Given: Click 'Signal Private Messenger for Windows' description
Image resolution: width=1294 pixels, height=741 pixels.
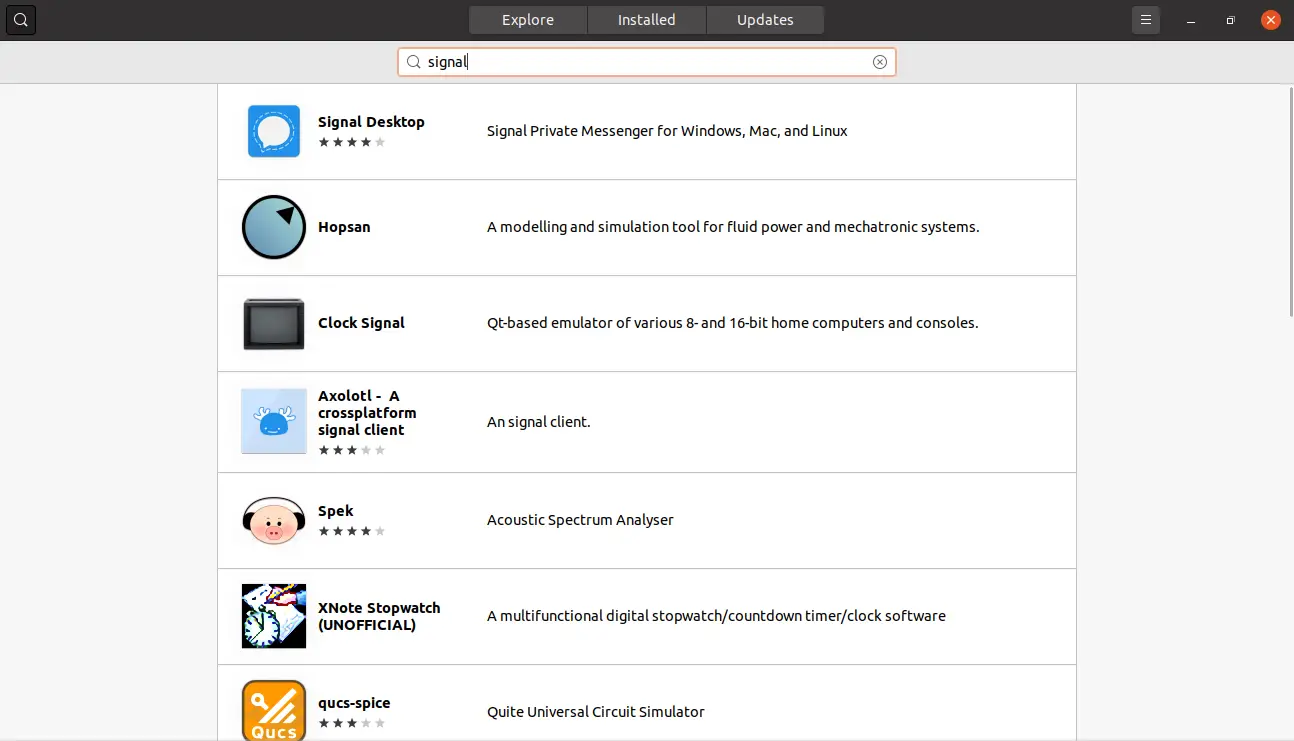Looking at the screenshot, I should 667,131.
